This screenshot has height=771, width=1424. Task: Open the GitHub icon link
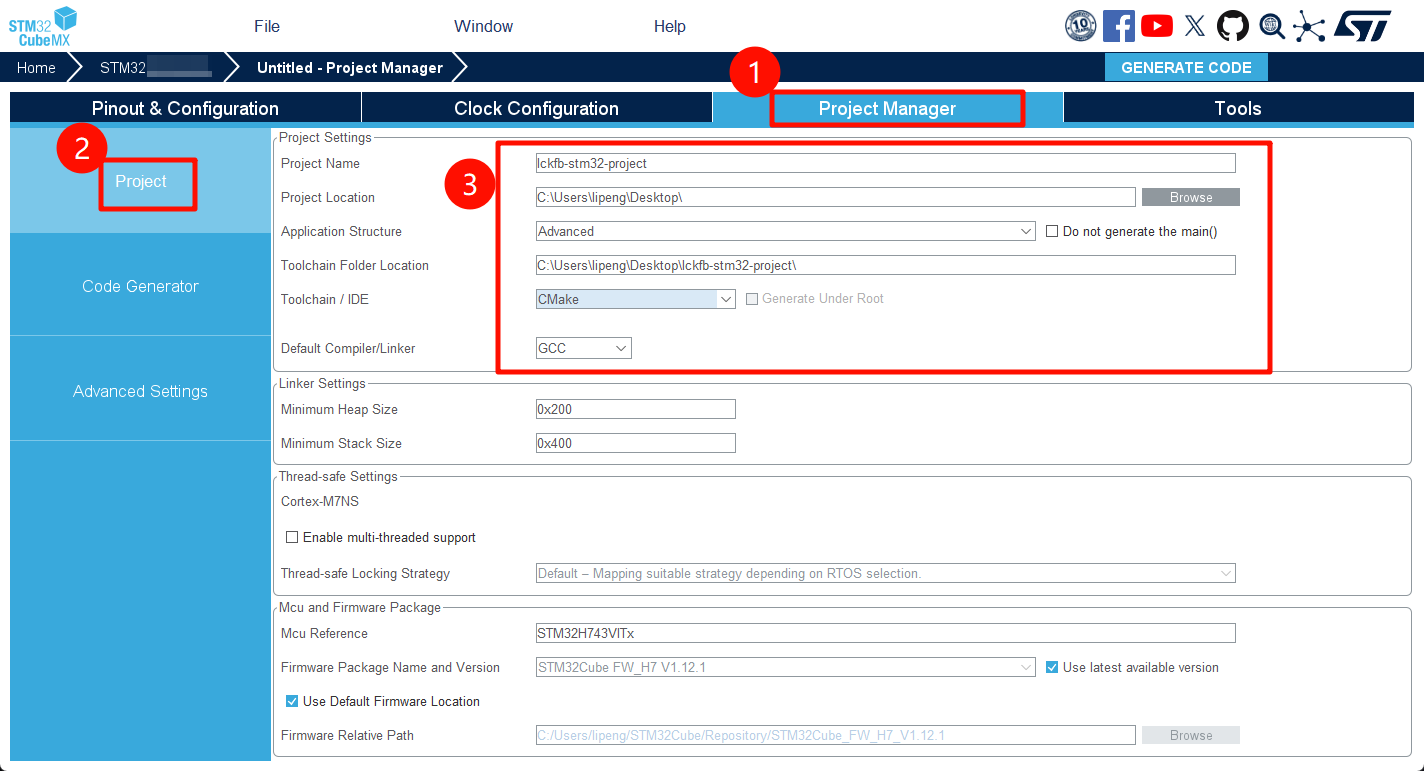1233,26
